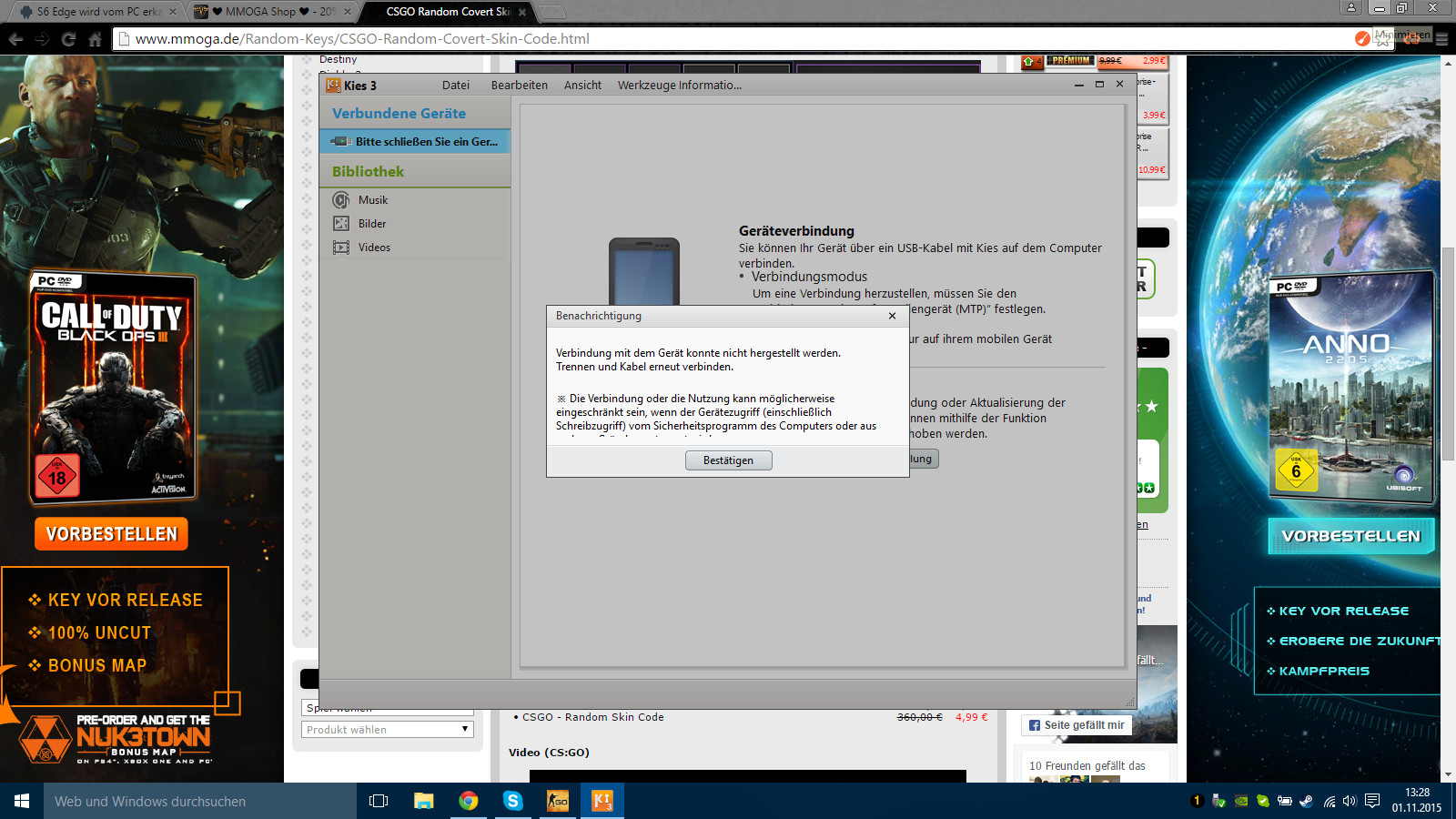Click 'CSGO - Random Skin Code' product entry
The width and height of the screenshot is (1456, 819).
coord(593,717)
